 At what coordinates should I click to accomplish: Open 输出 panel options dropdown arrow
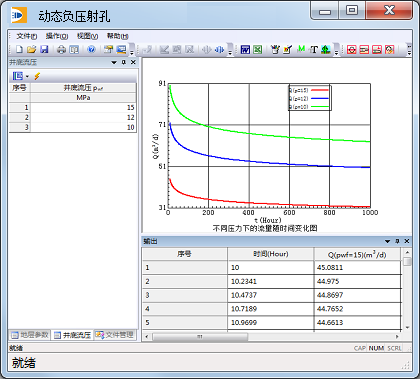coord(387,241)
